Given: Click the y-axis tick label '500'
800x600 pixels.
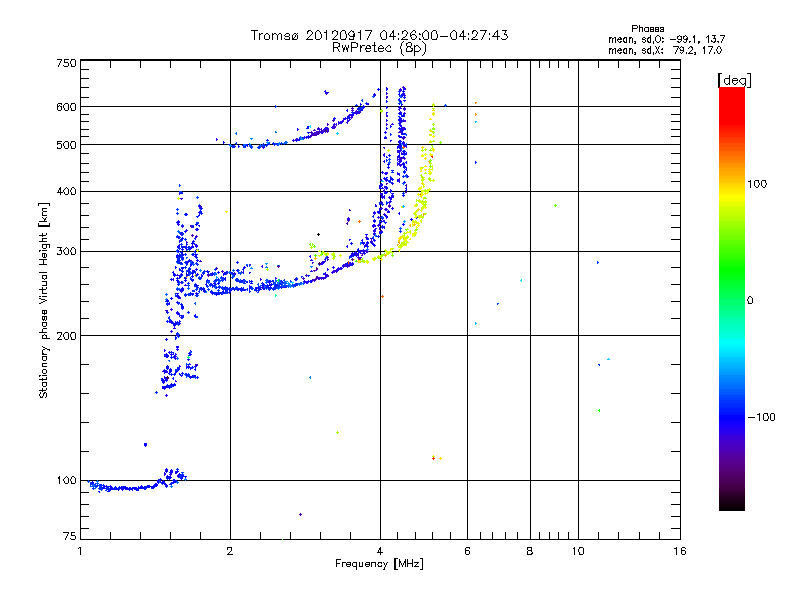Looking at the screenshot, I should (x=67, y=145).
